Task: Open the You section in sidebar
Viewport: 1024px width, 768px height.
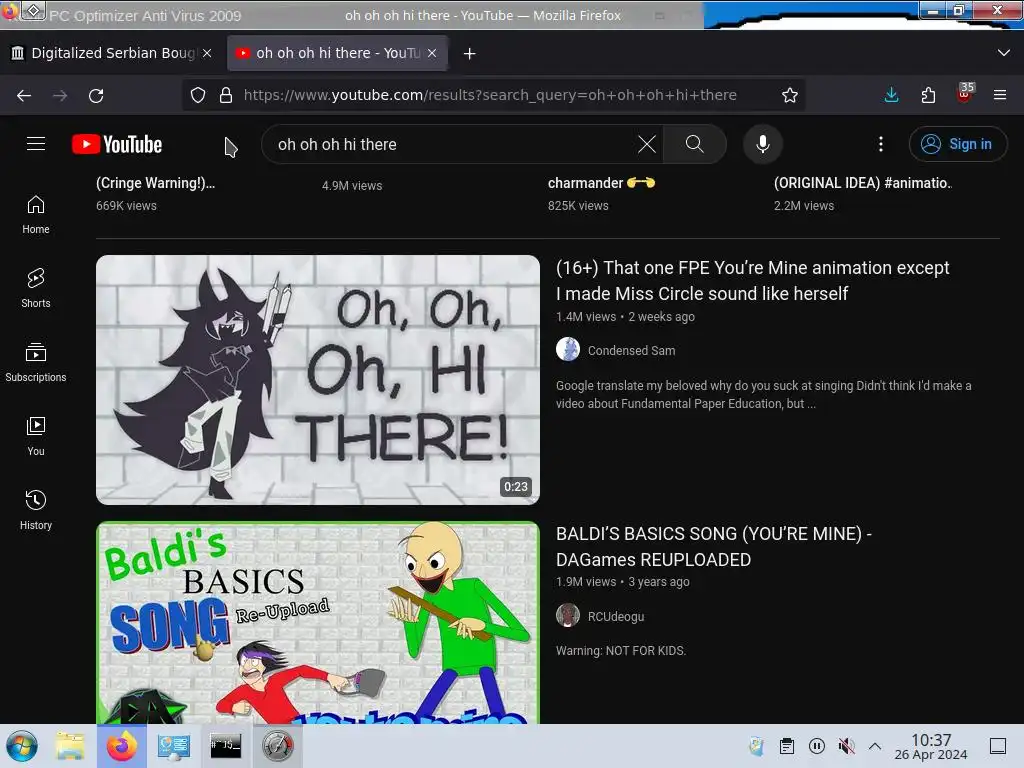Action: [x=36, y=436]
